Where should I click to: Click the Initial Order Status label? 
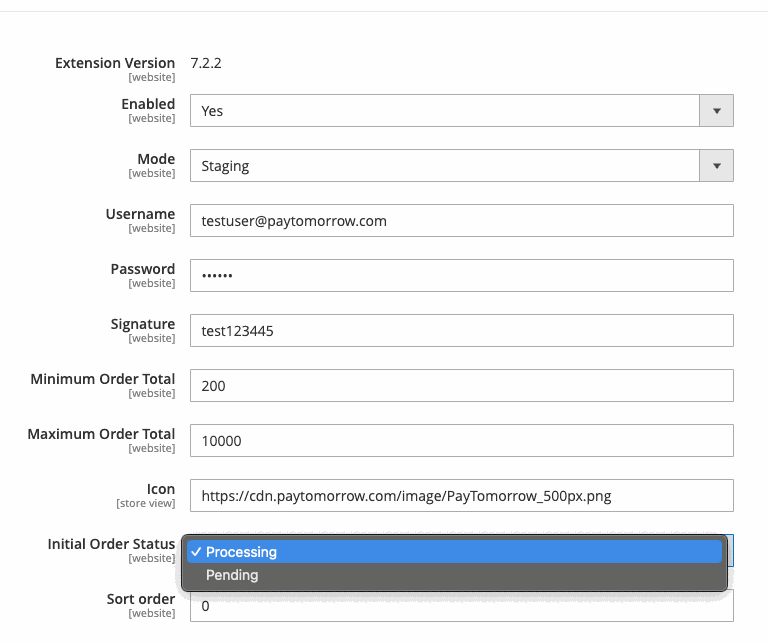tap(111, 544)
